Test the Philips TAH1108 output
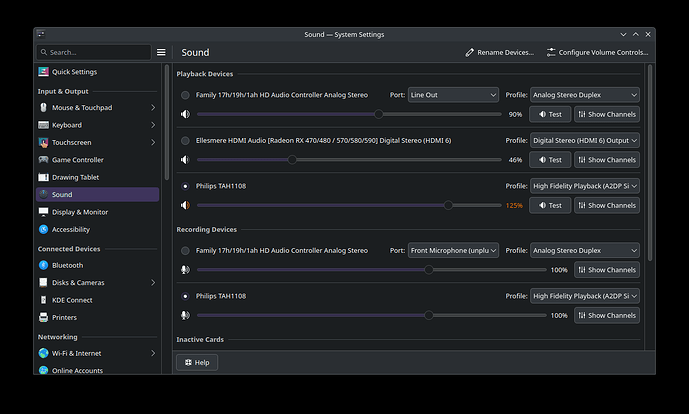The image size is (689, 414). pos(550,205)
